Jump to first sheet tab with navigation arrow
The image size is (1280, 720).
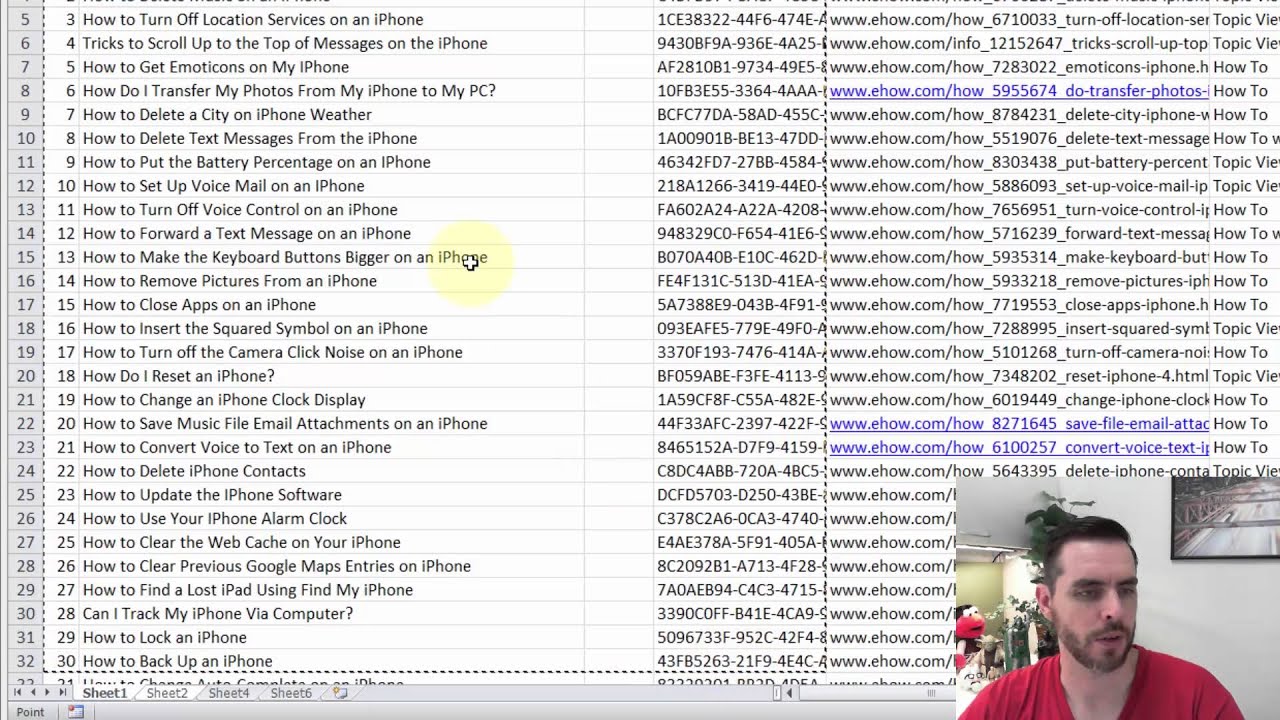tap(17, 692)
